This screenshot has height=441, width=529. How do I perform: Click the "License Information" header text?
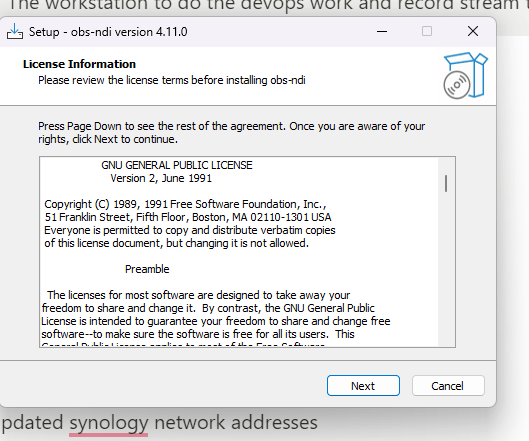tap(79, 64)
